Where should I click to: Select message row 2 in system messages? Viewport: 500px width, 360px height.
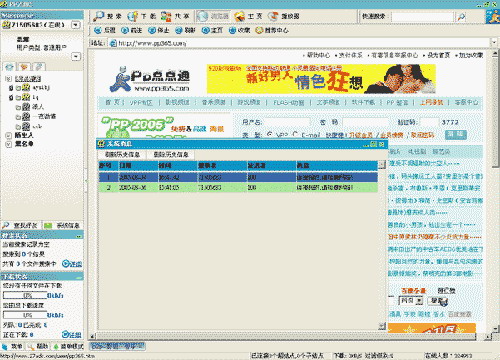[238, 188]
